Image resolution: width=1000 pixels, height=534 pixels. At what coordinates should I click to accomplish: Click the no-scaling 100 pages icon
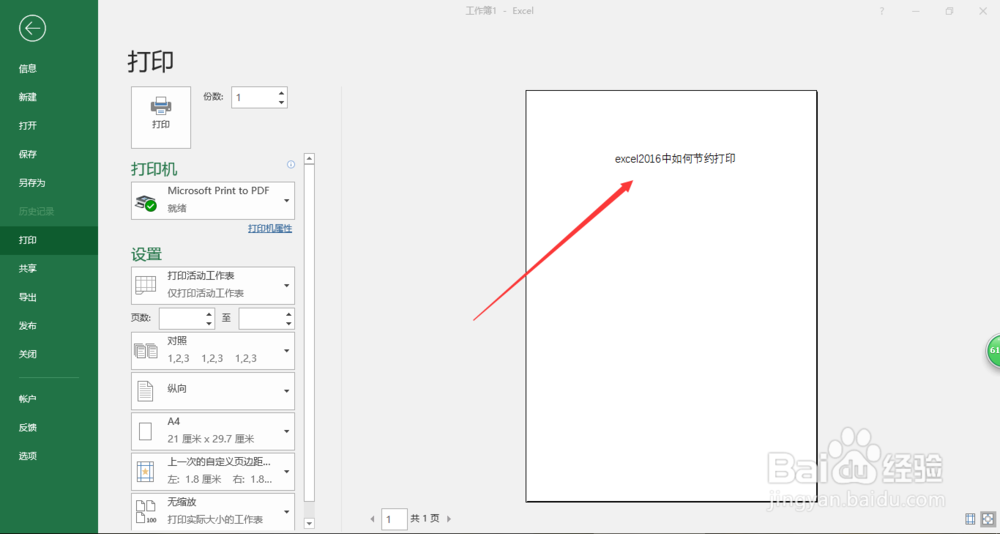pyautogui.click(x=146, y=512)
